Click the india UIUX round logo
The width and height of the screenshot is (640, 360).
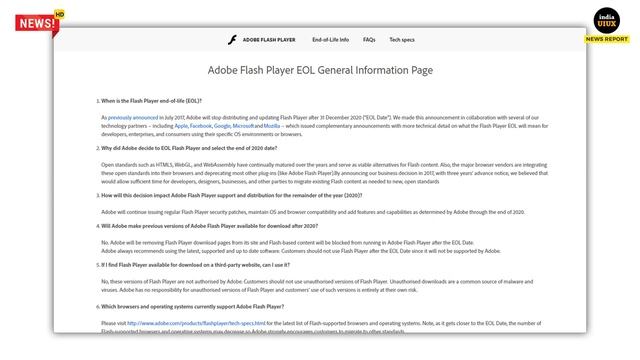coord(607,20)
